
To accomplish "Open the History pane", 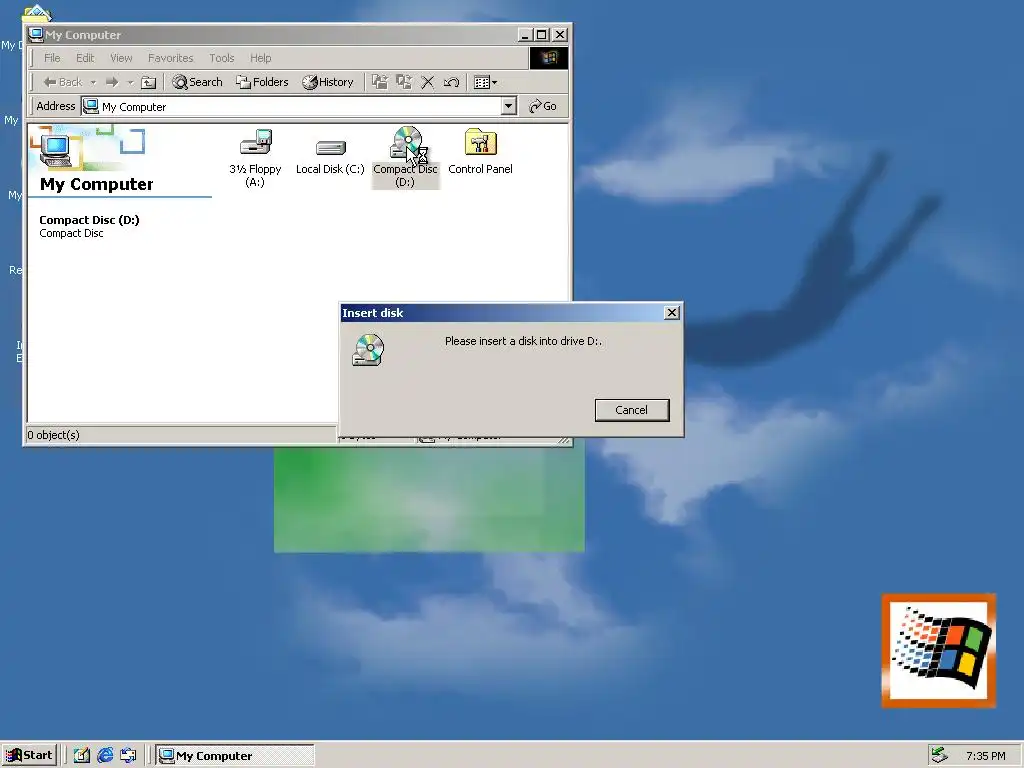I will click(328, 82).
